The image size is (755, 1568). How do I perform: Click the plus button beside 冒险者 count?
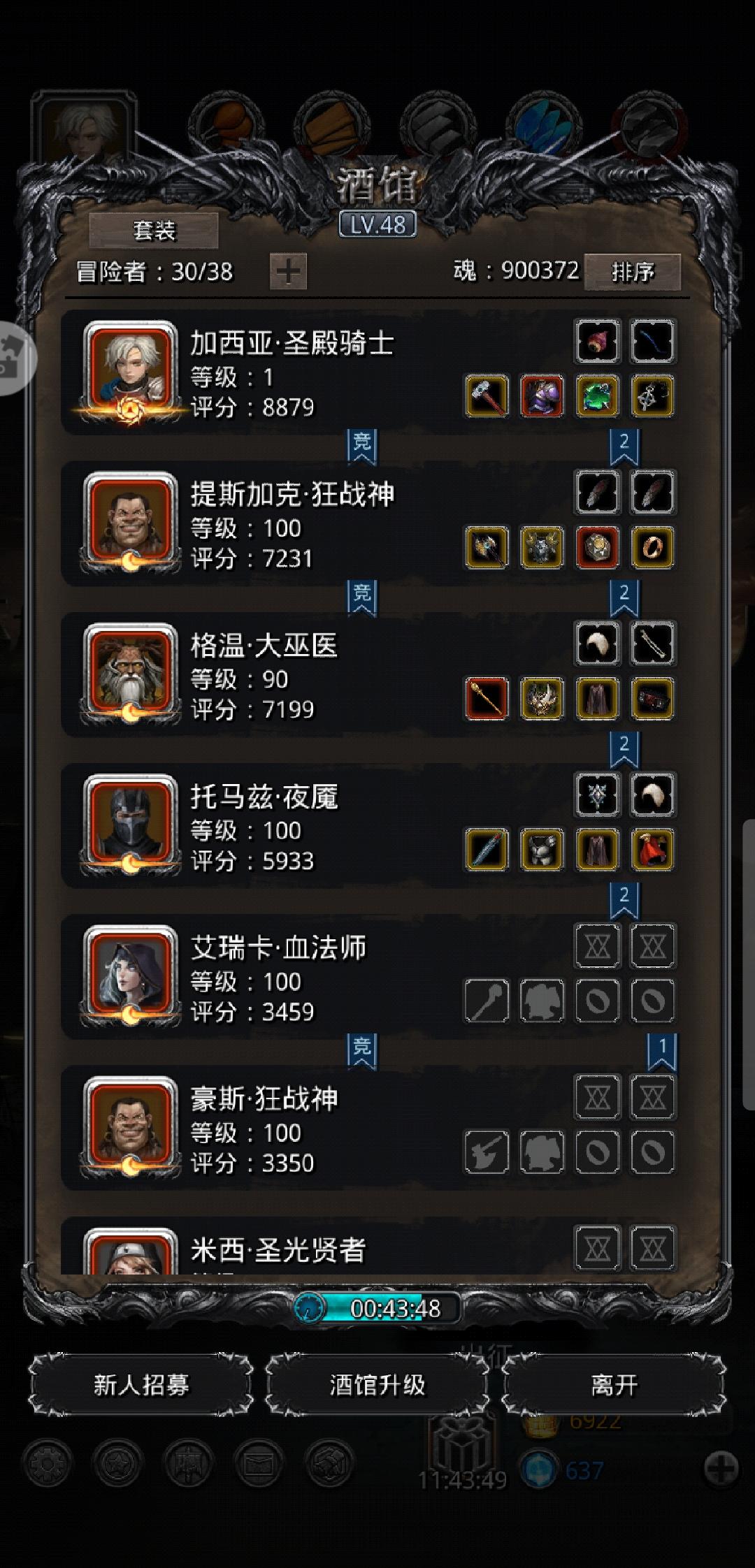click(x=288, y=271)
